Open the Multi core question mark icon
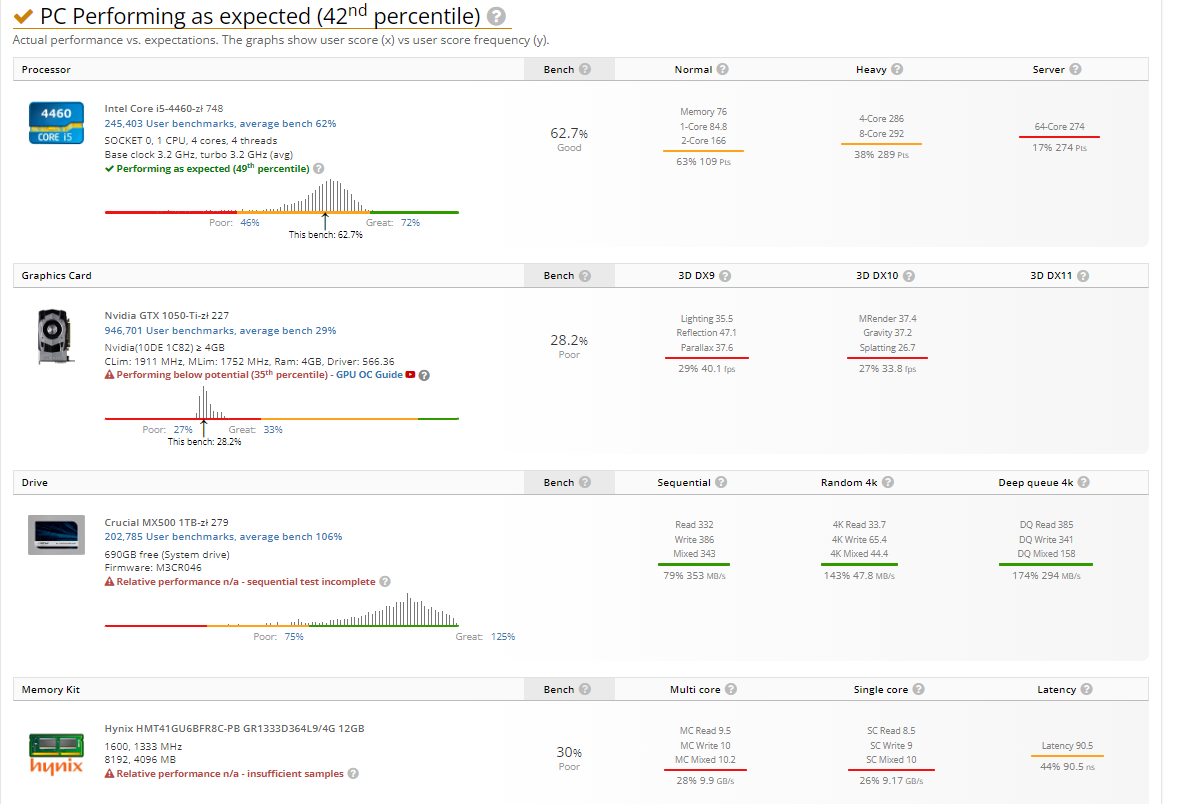1197x804 pixels. (x=729, y=689)
